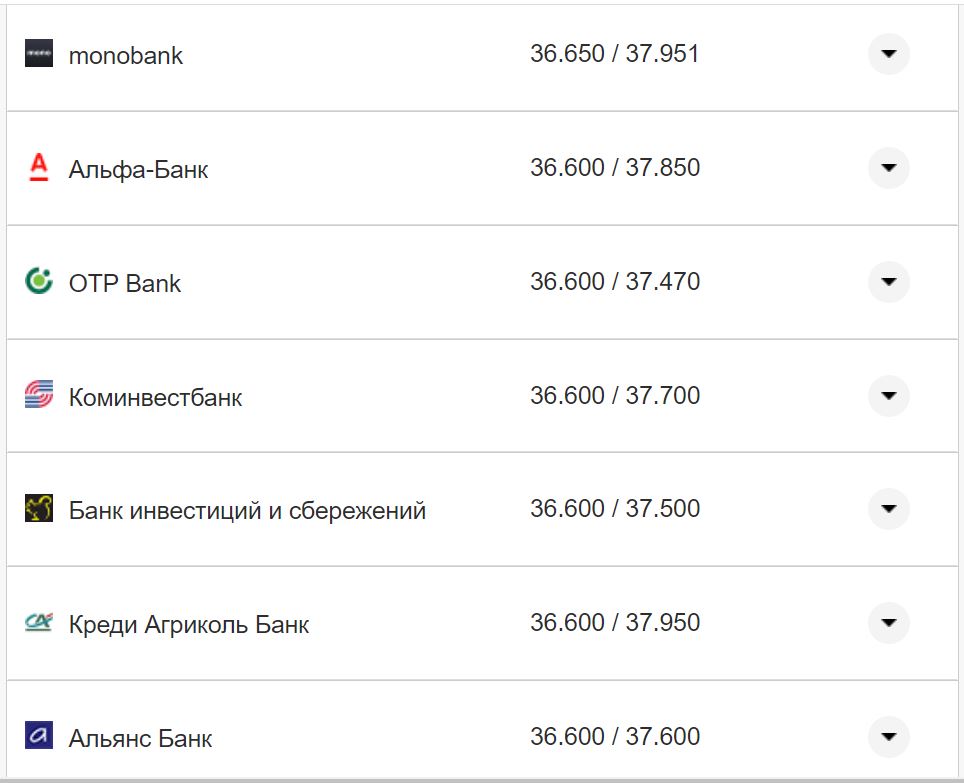Open the OTP Bank dropdown arrow
The height and width of the screenshot is (783, 964).
[888, 282]
